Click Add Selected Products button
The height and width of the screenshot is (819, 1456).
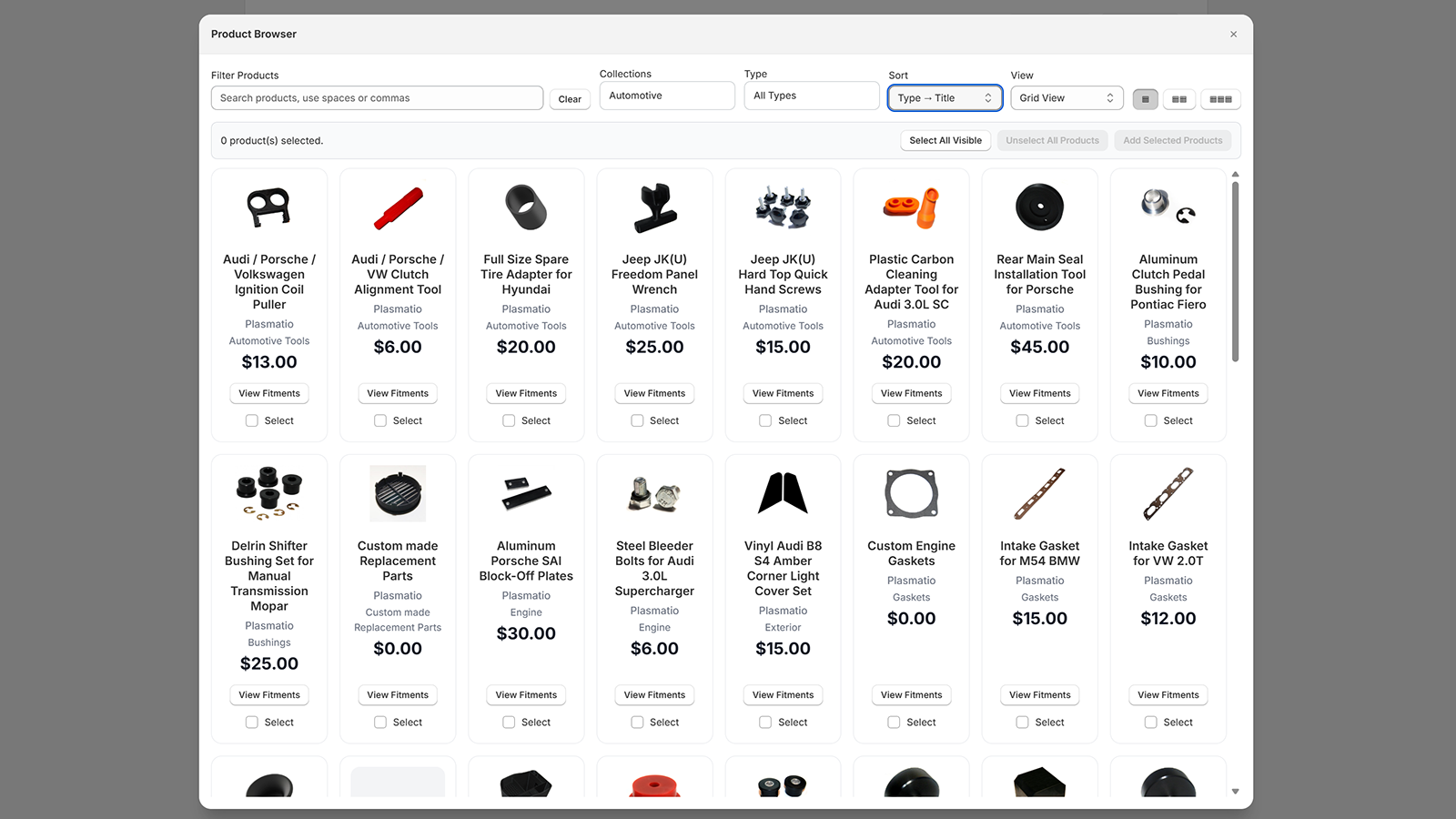(x=1173, y=140)
